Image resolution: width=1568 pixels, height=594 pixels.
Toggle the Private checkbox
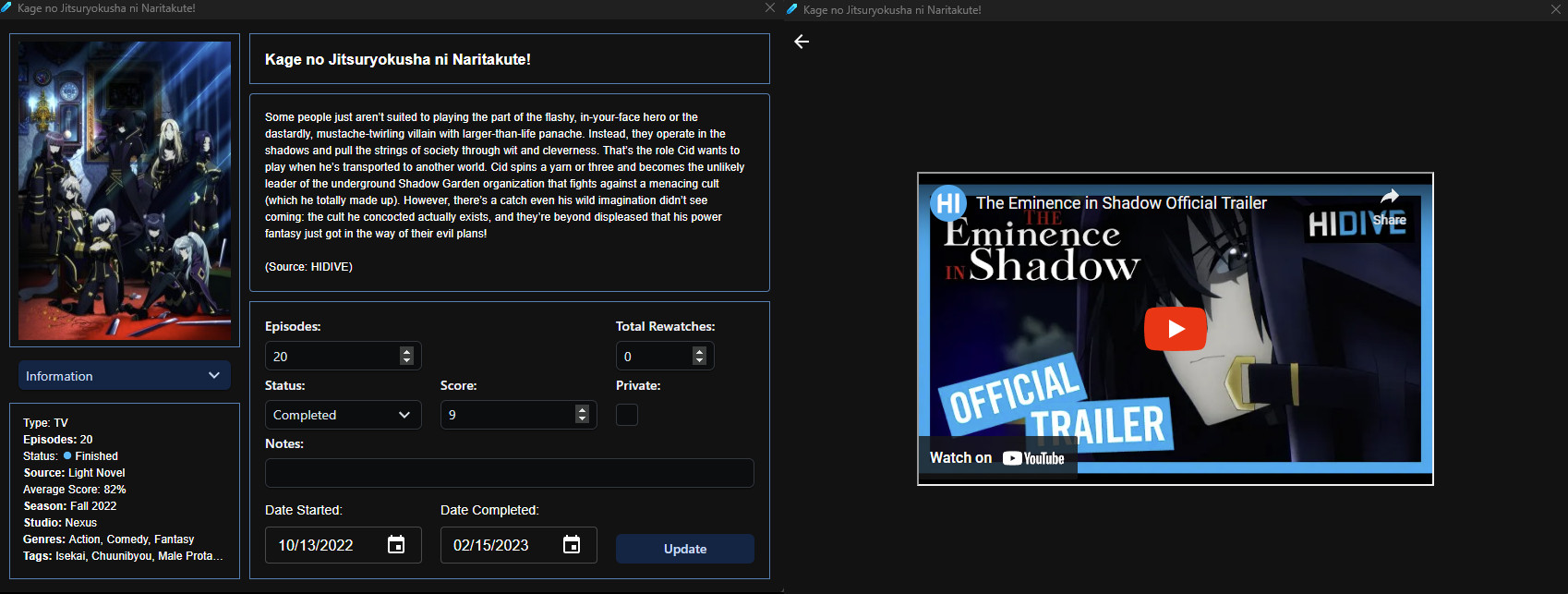[627, 415]
